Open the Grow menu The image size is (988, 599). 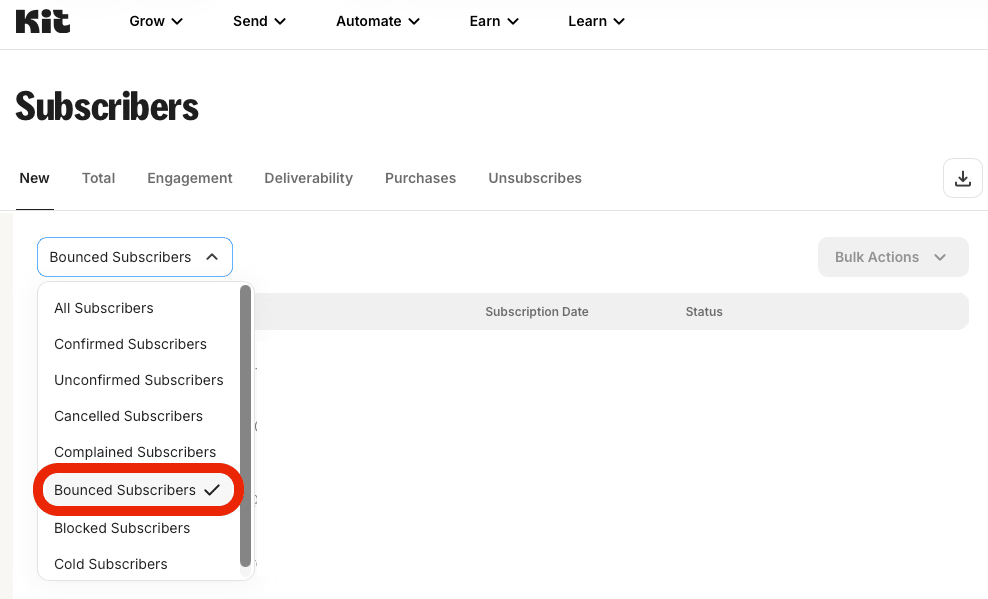point(156,21)
